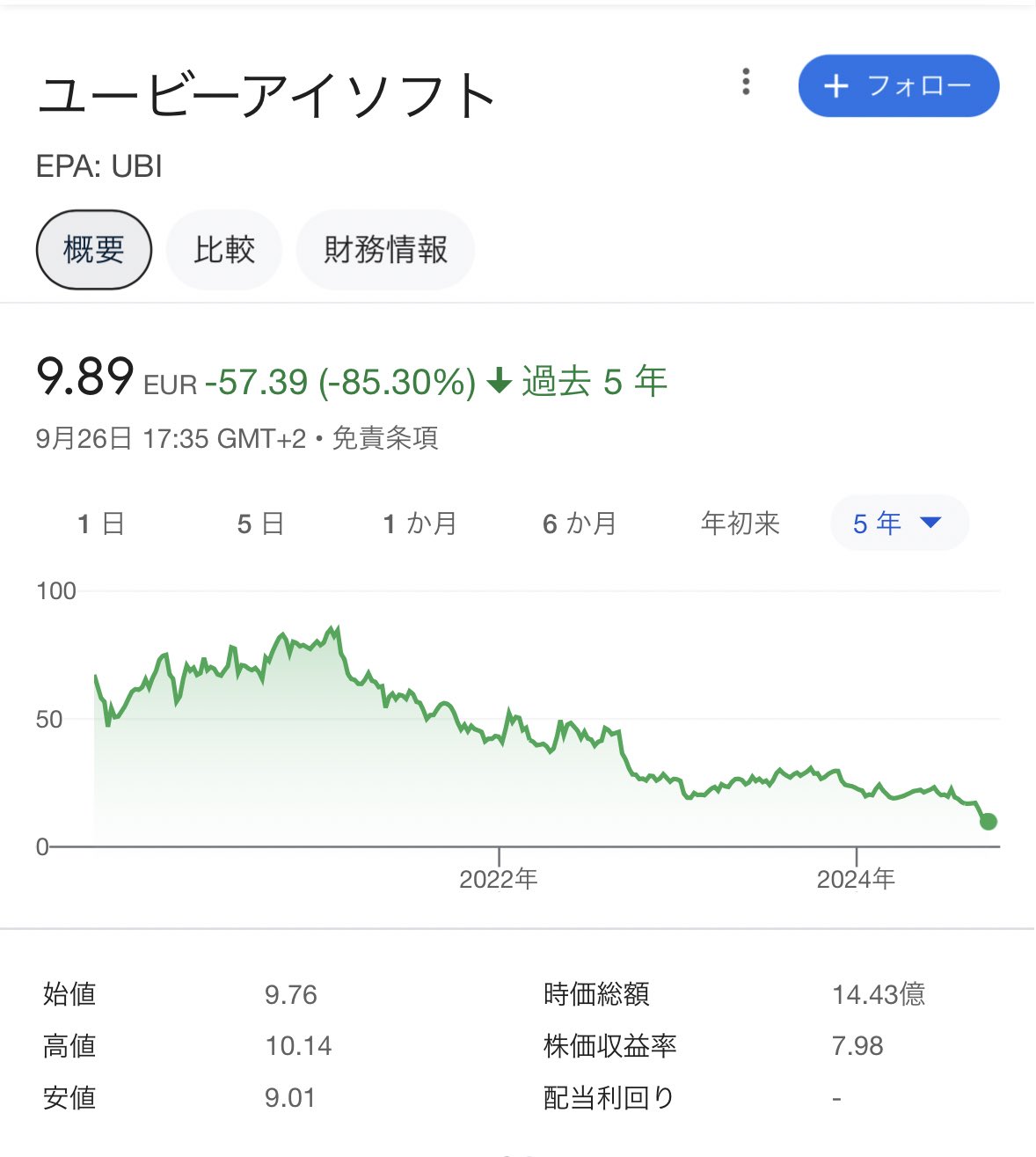Click the green end point on chart

pyautogui.click(x=988, y=822)
